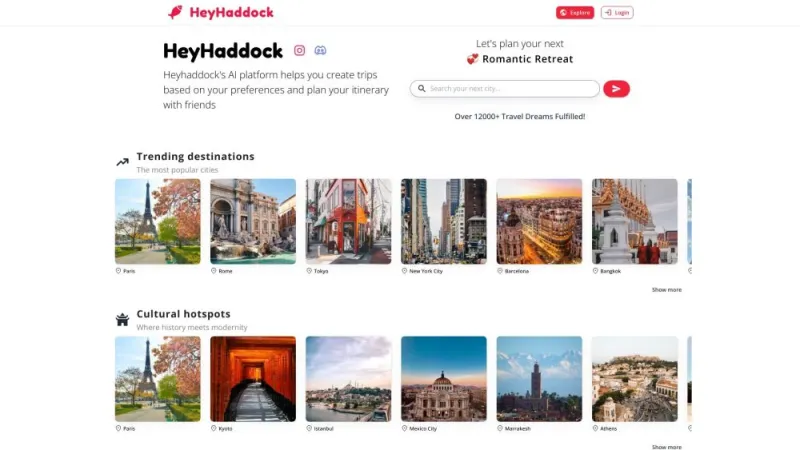Open the Kyoto torii gates card
This screenshot has width=800, height=450.
click(253, 379)
